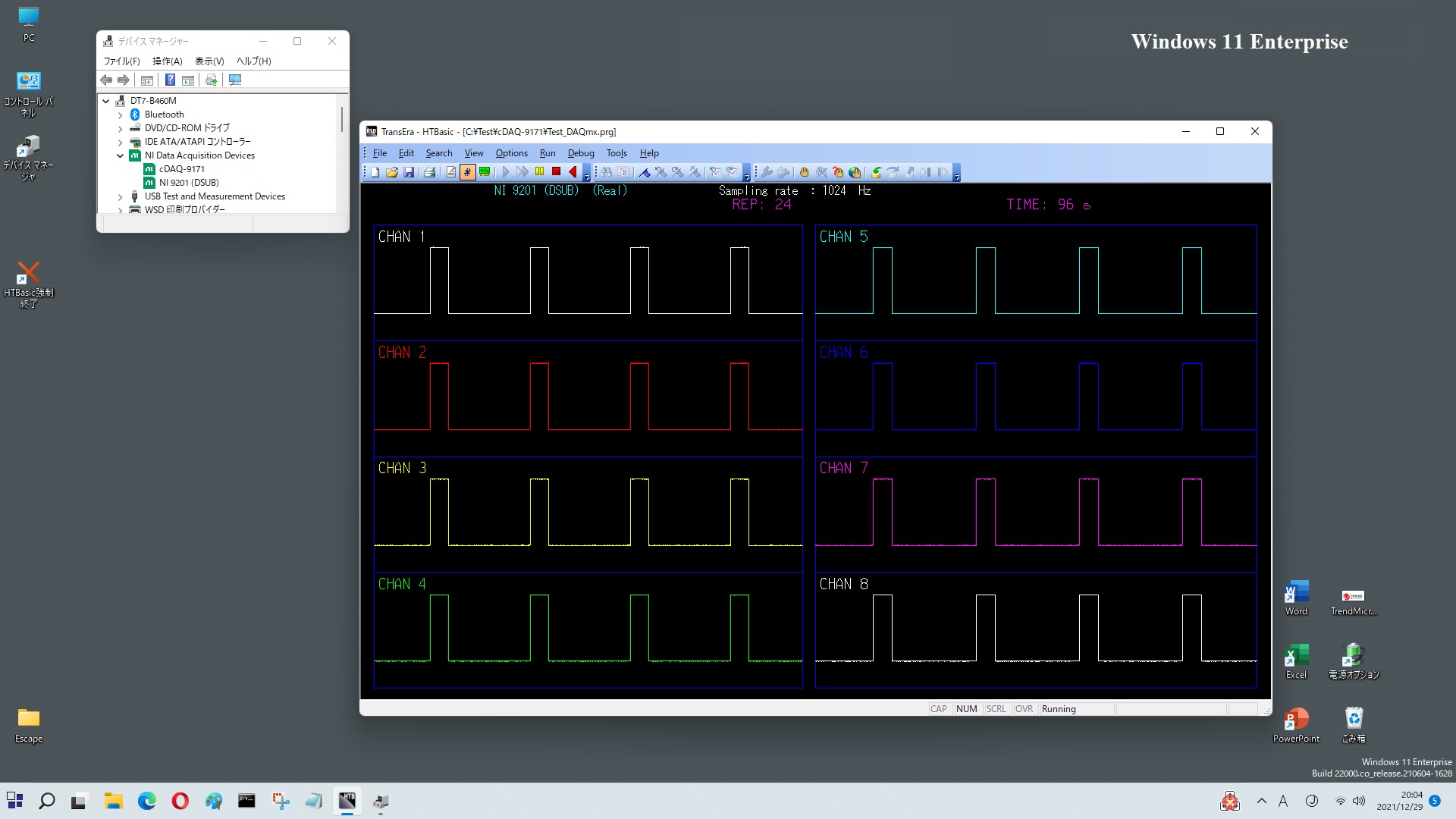Open 操作(A) menu in Device Manager

pyautogui.click(x=167, y=61)
